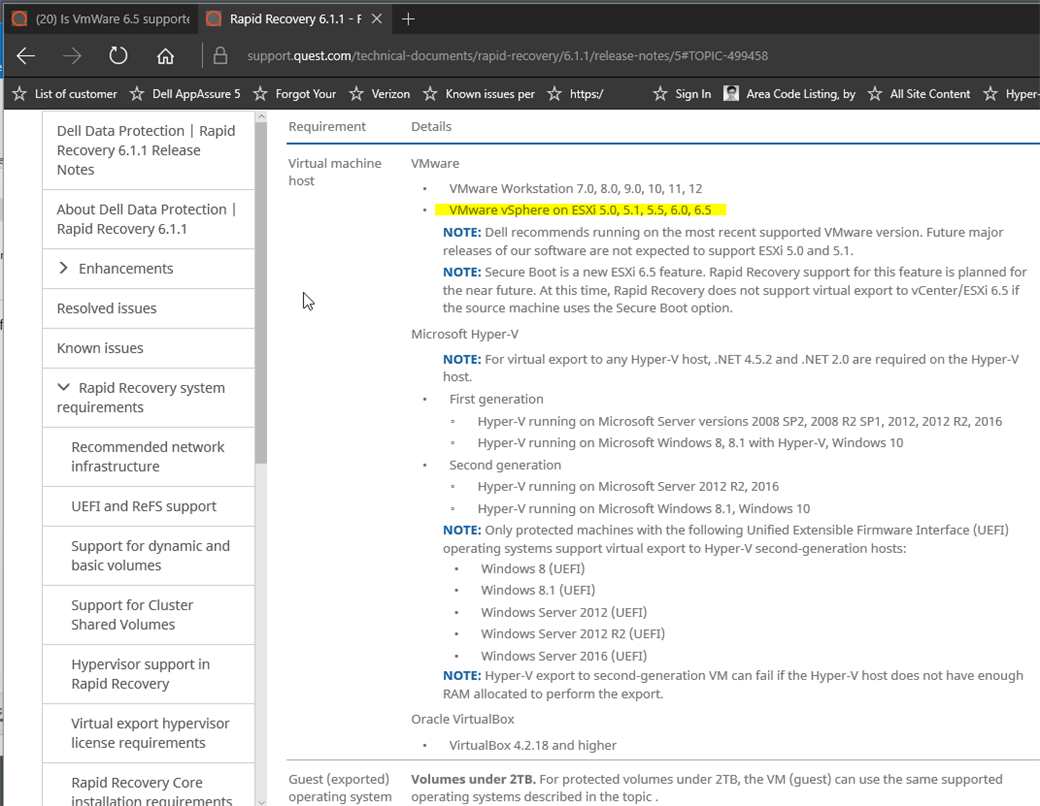Open Rapid Recovery Core installation requirements
This screenshot has width=1040, height=806.
(x=152, y=791)
